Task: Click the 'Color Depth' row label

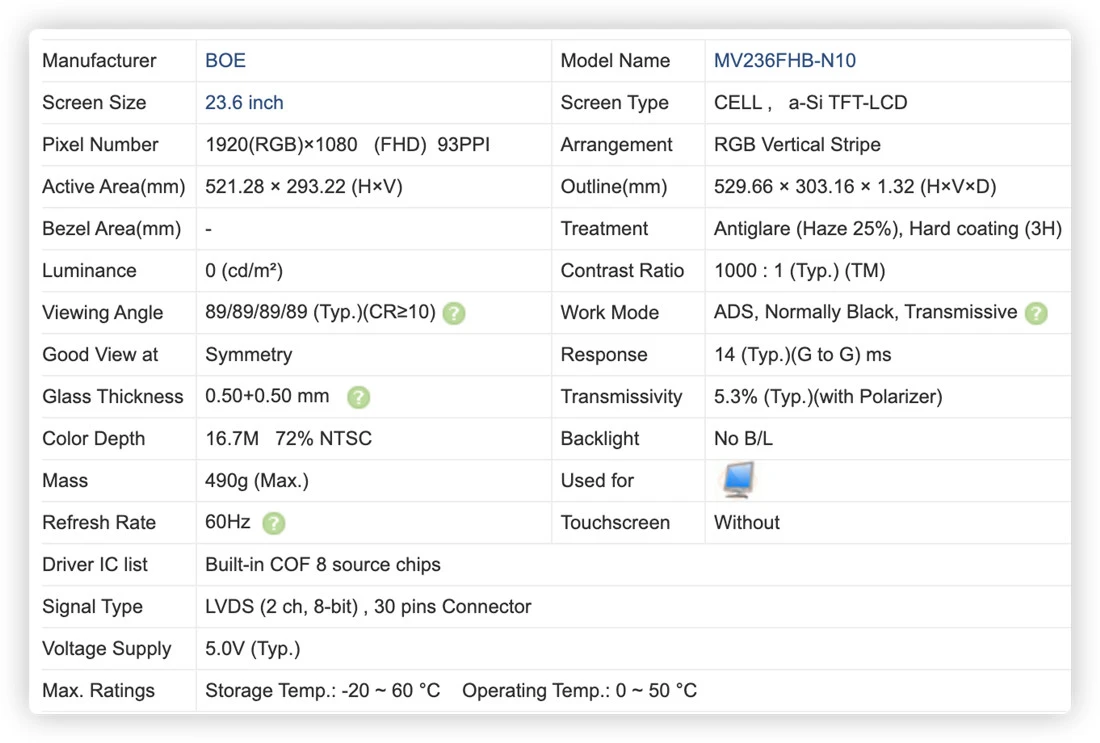Action: [x=93, y=439]
